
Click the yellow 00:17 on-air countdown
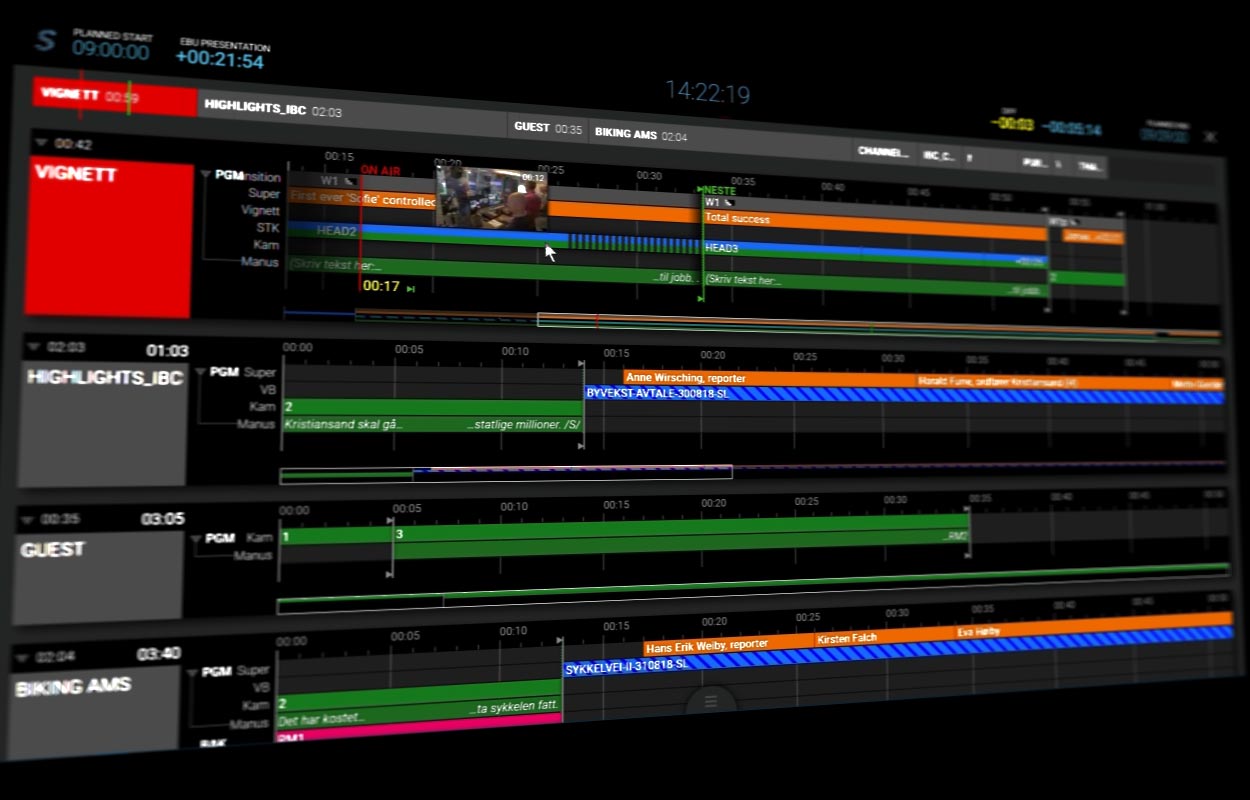tap(381, 286)
